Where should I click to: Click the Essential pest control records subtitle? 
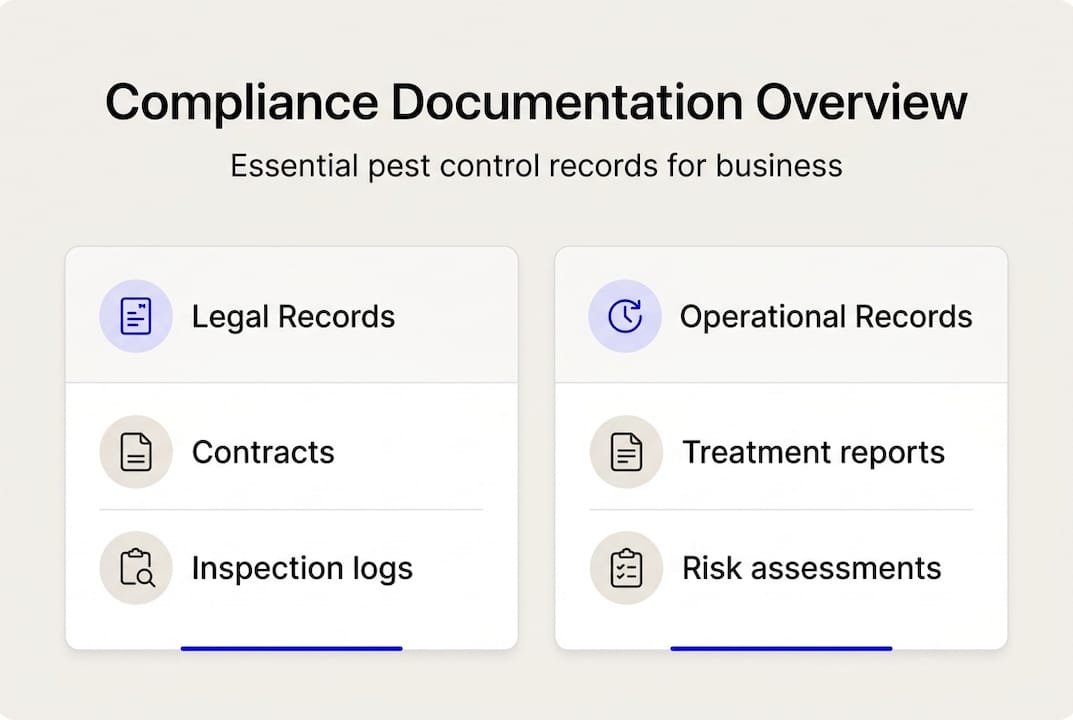click(536, 165)
